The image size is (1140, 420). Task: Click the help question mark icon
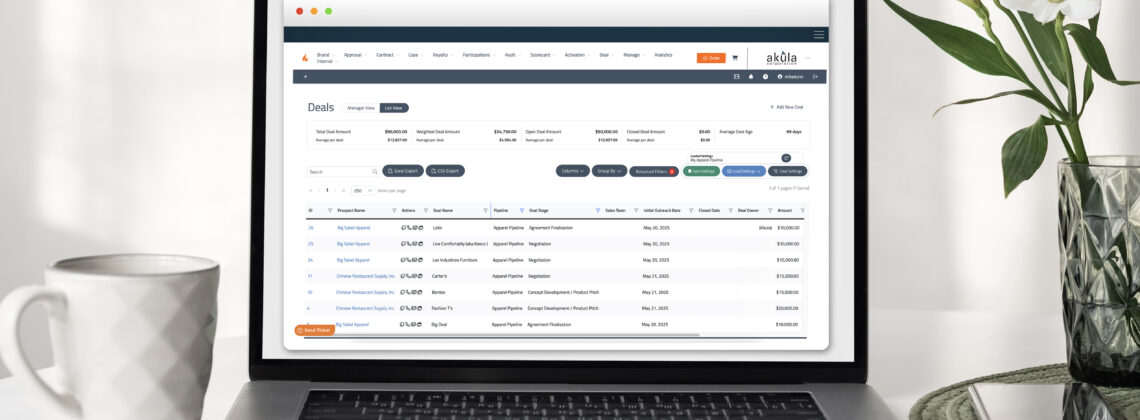(765, 76)
